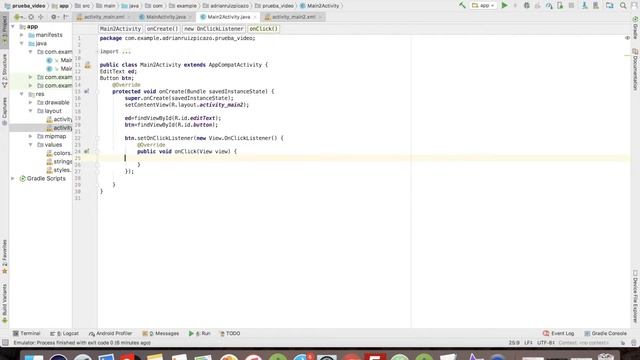640x360 pixels.
Task: Open the TODO tool window
Action: click(230, 333)
